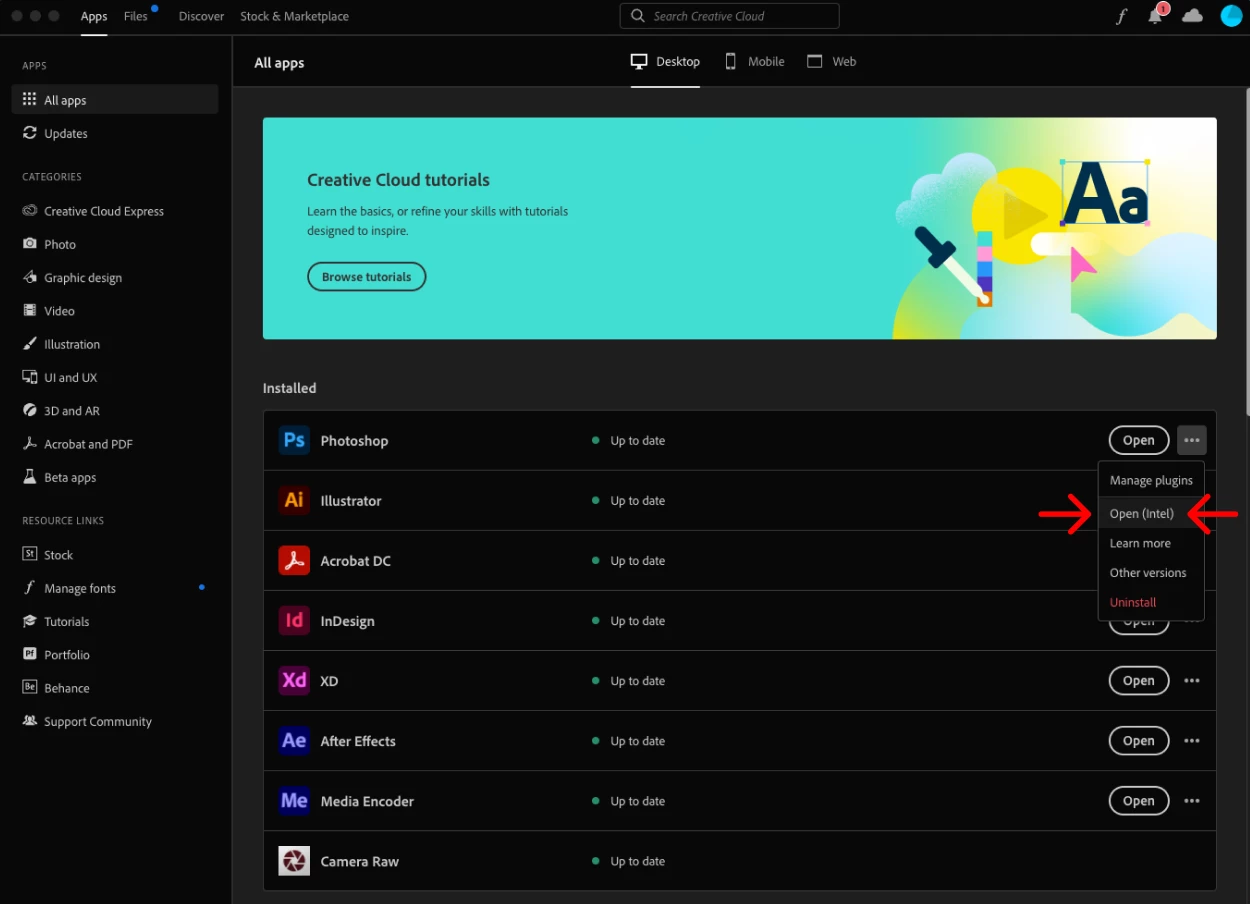
Task: Go to Stock & Marketplace tab
Action: pyautogui.click(x=294, y=16)
